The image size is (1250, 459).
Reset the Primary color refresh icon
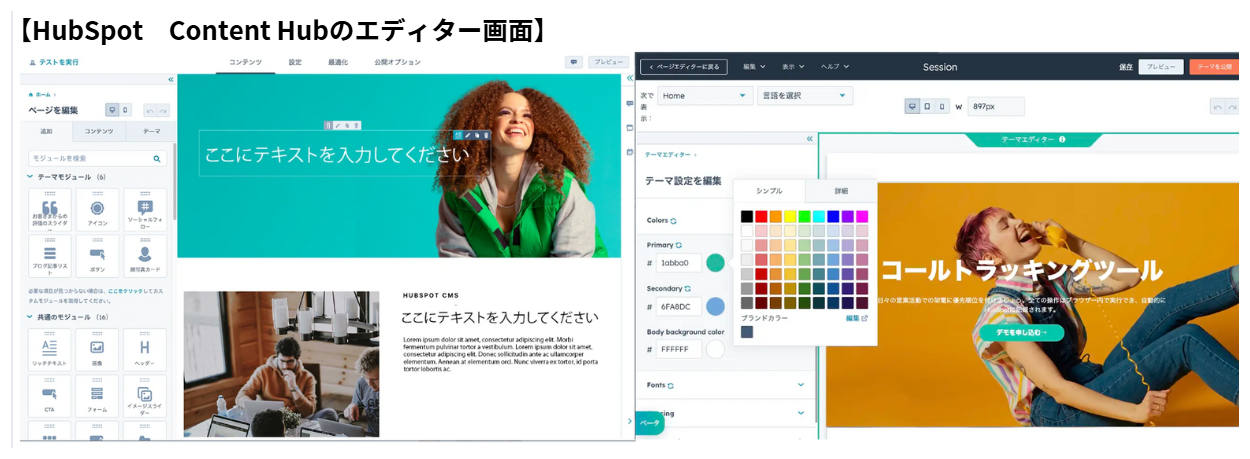click(680, 245)
